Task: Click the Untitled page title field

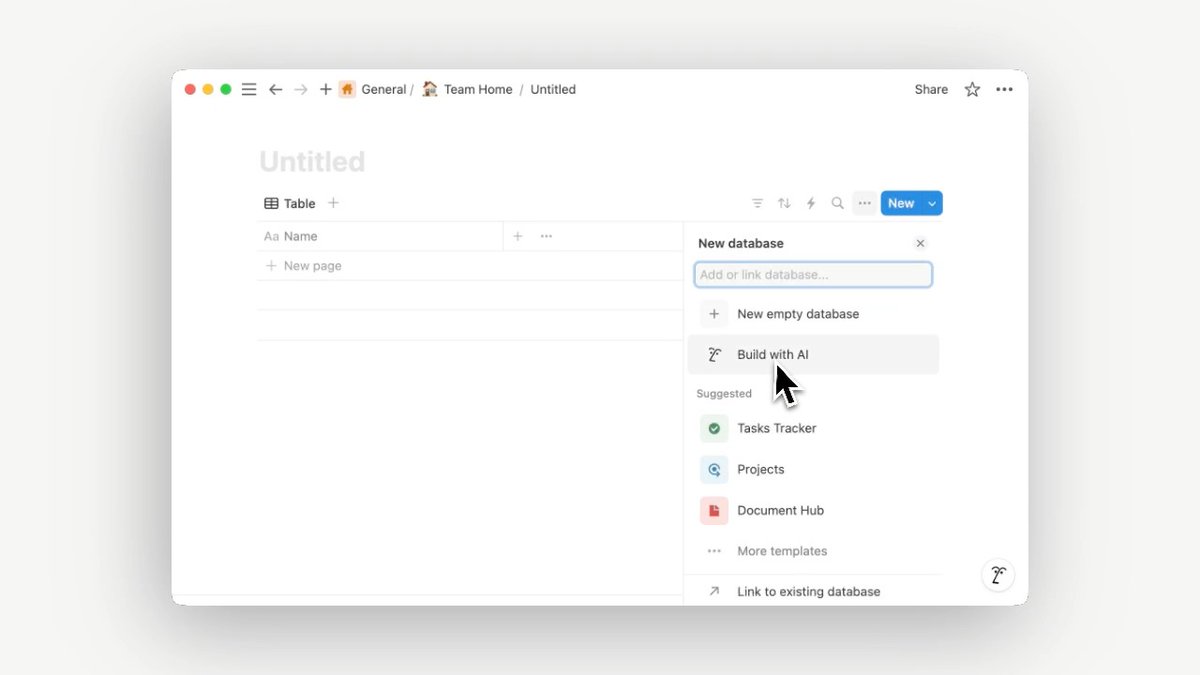Action: pos(312,162)
